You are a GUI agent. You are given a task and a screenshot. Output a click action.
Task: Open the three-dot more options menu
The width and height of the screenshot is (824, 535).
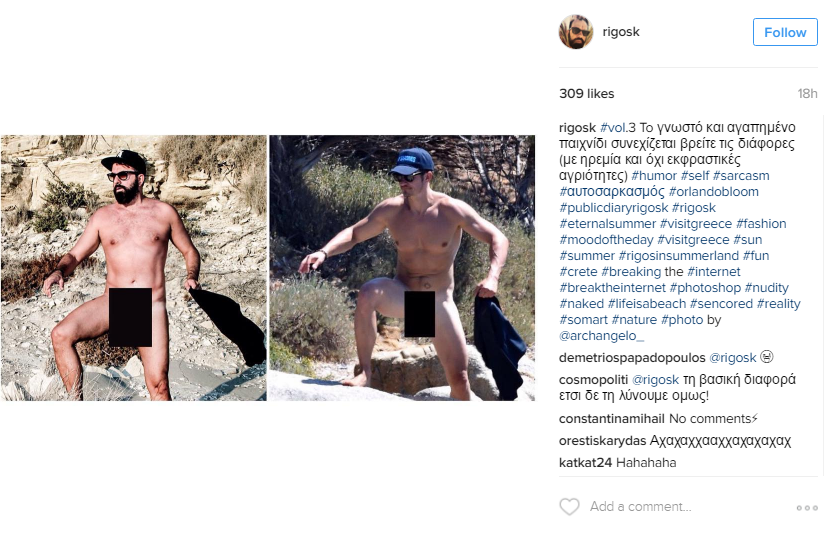(x=807, y=508)
